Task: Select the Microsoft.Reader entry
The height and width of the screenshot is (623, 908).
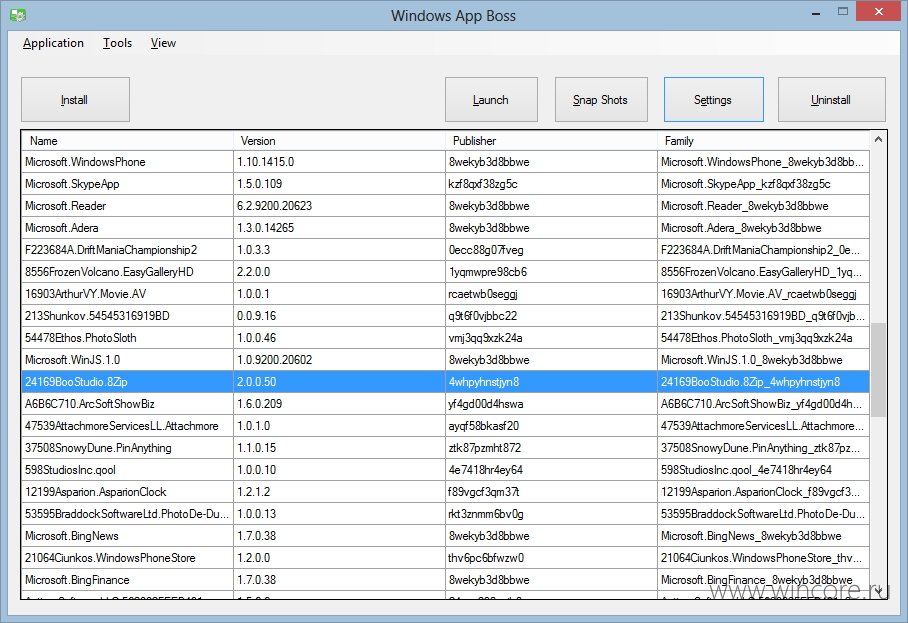Action: [x=445, y=206]
